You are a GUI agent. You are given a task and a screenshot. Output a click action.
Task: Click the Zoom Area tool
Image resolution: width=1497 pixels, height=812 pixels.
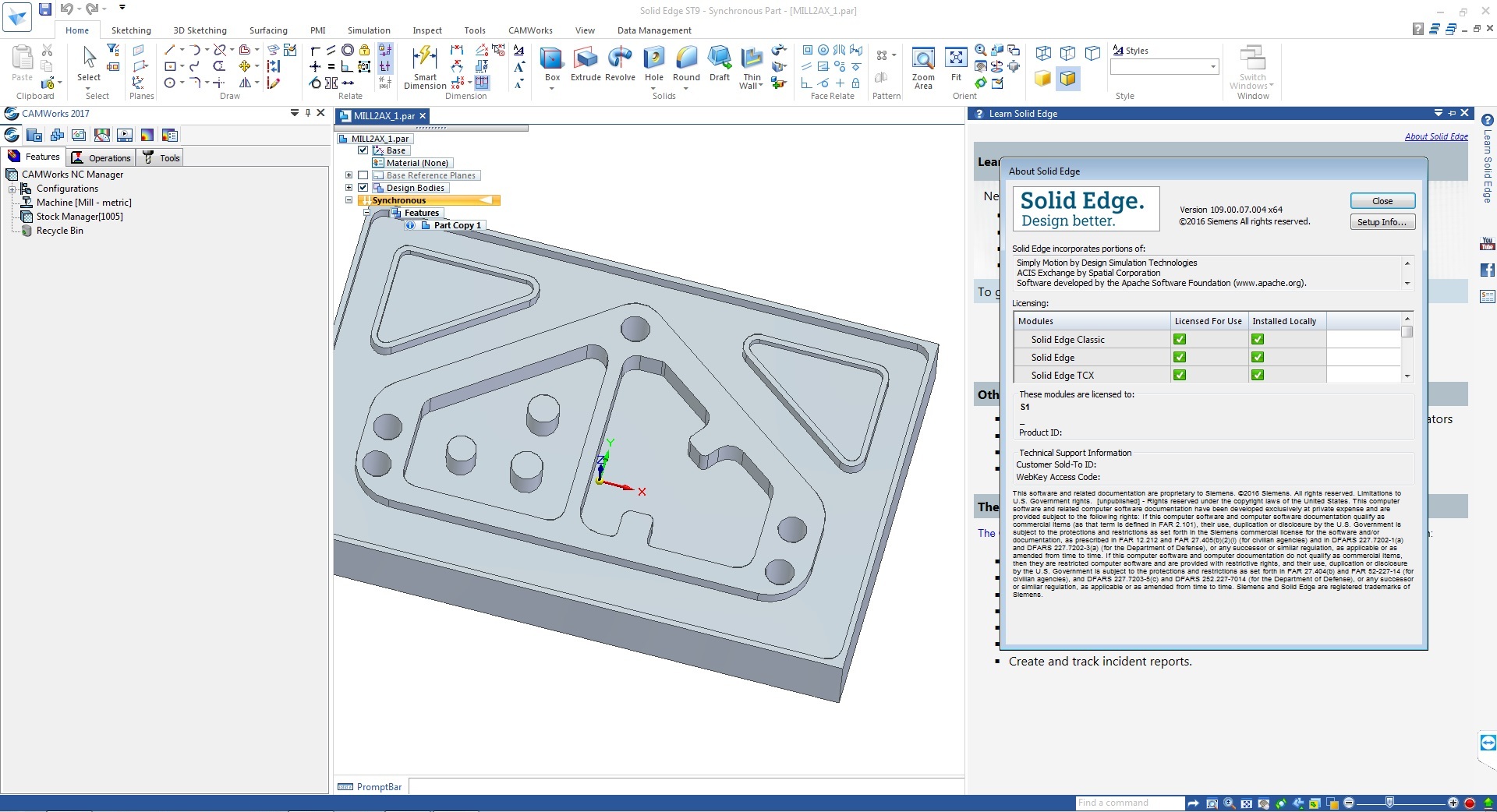click(923, 68)
